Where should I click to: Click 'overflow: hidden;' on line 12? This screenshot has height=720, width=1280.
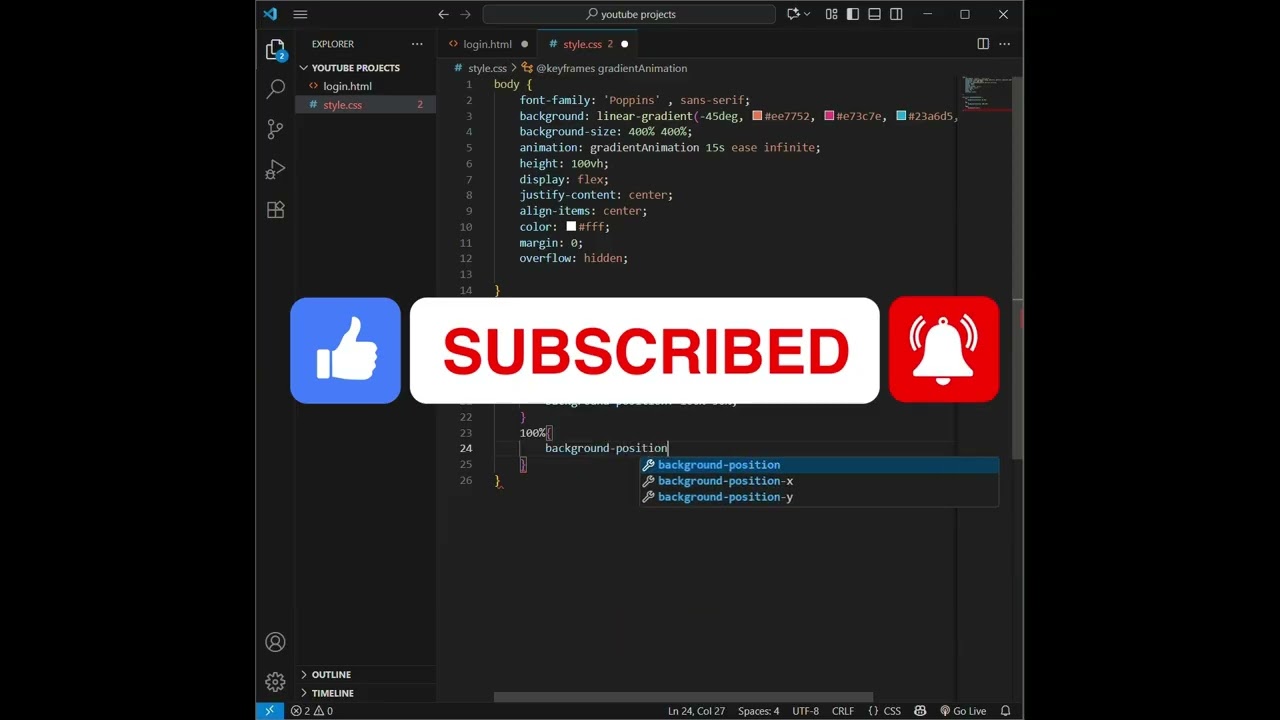573,258
